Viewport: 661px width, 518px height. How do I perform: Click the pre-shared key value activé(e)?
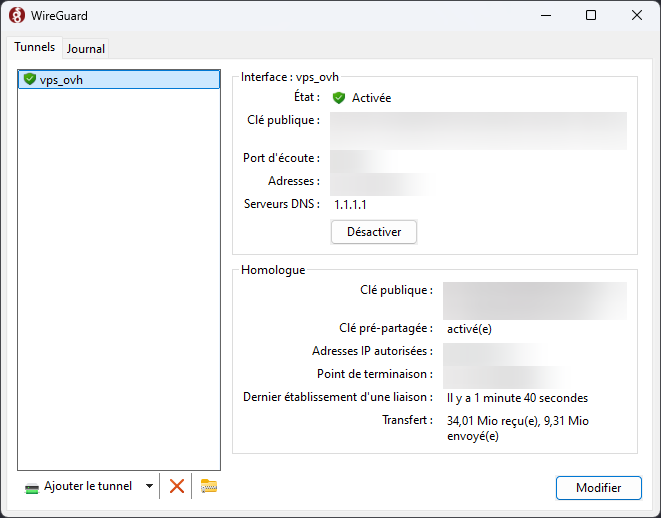click(469, 329)
